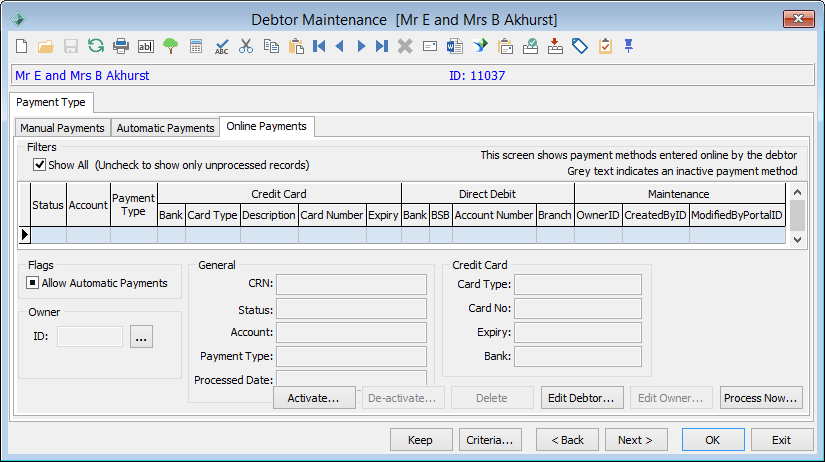This screenshot has width=825, height=462.
Task: Click the green Refresh arrows icon
Action: [x=96, y=46]
